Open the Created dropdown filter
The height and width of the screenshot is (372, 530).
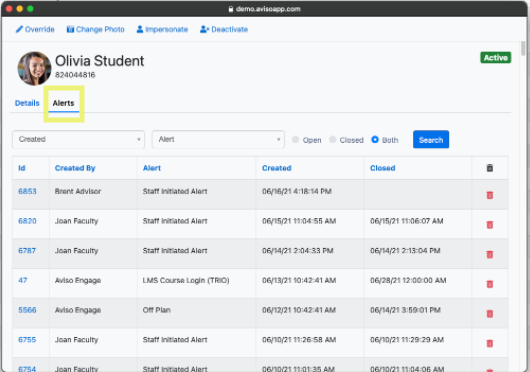point(78,139)
